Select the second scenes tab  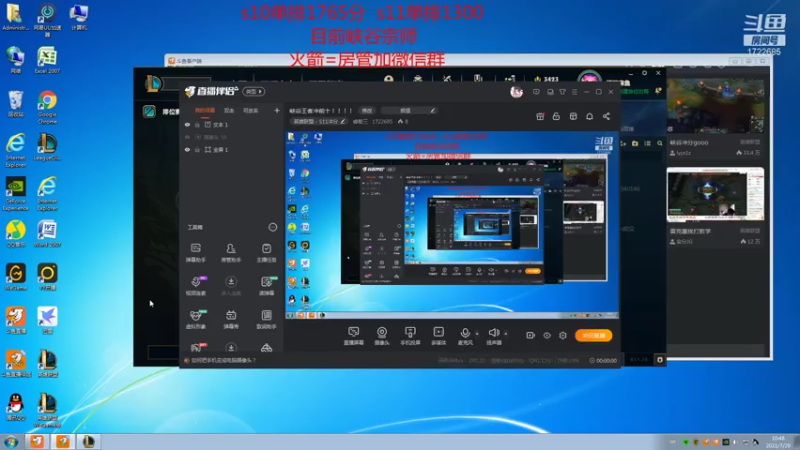pos(229,110)
